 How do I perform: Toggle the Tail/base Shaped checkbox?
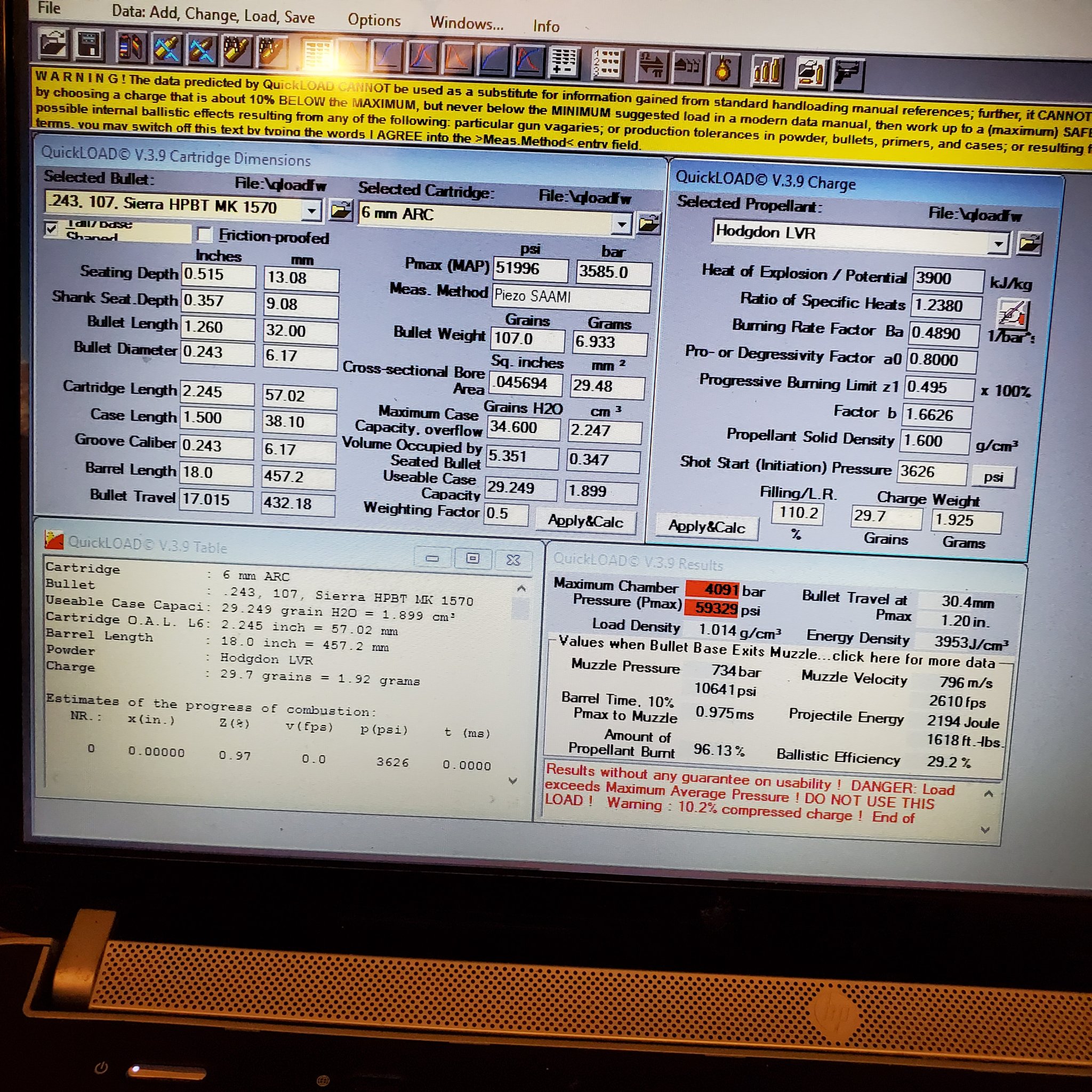51,228
